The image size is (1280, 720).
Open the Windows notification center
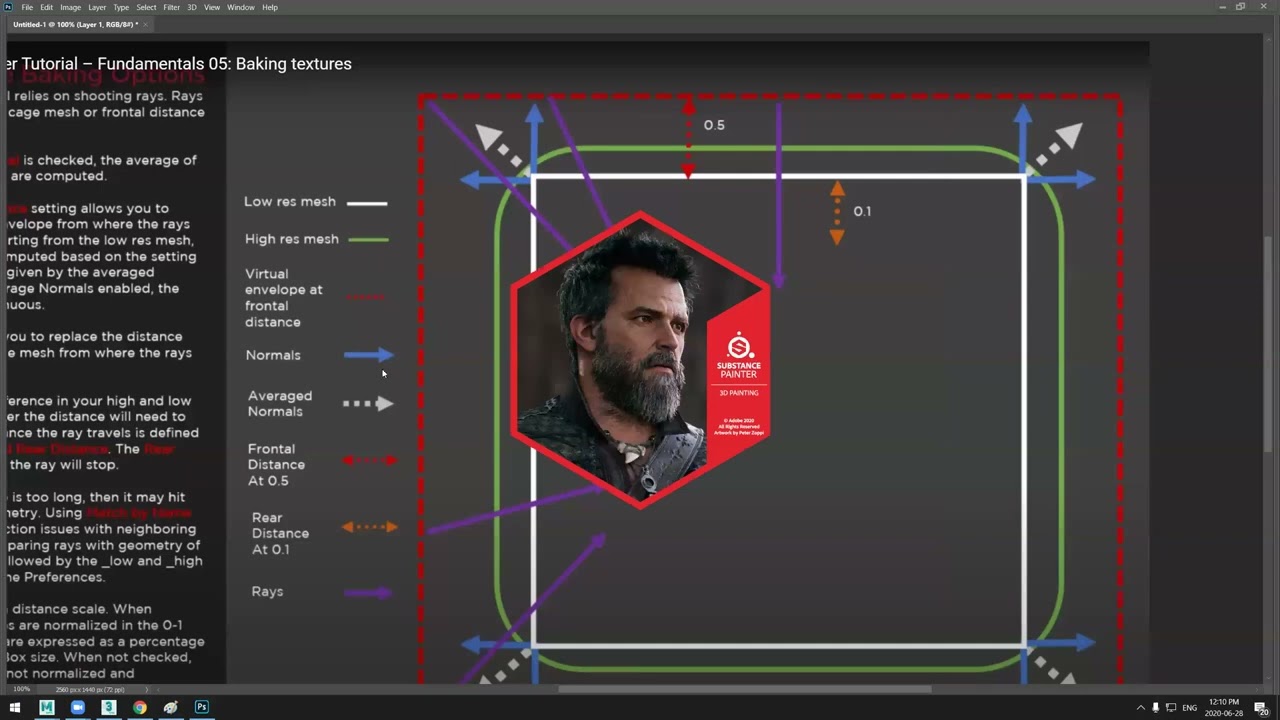[x=1261, y=708]
